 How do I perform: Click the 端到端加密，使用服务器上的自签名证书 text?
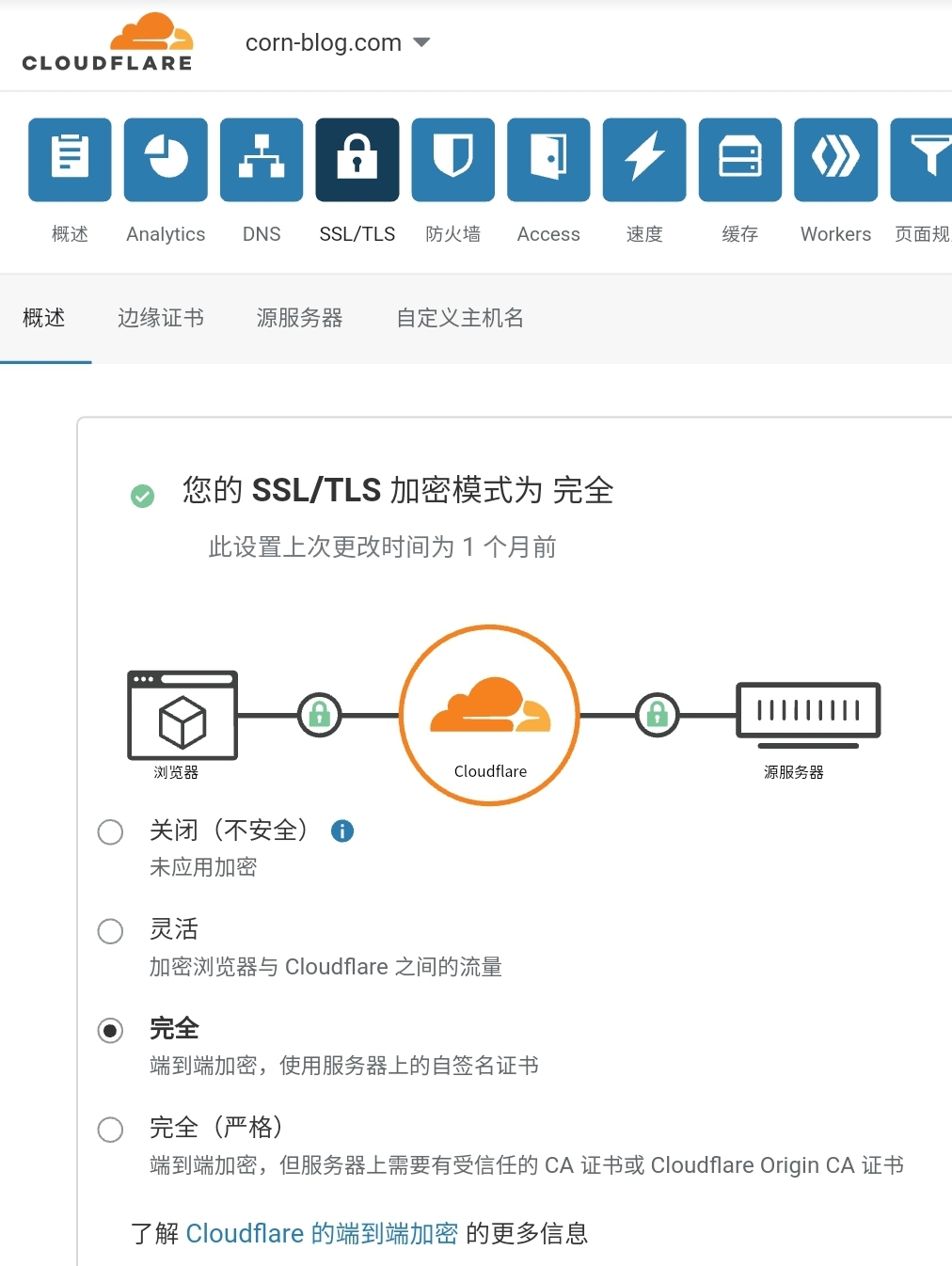344,1066
